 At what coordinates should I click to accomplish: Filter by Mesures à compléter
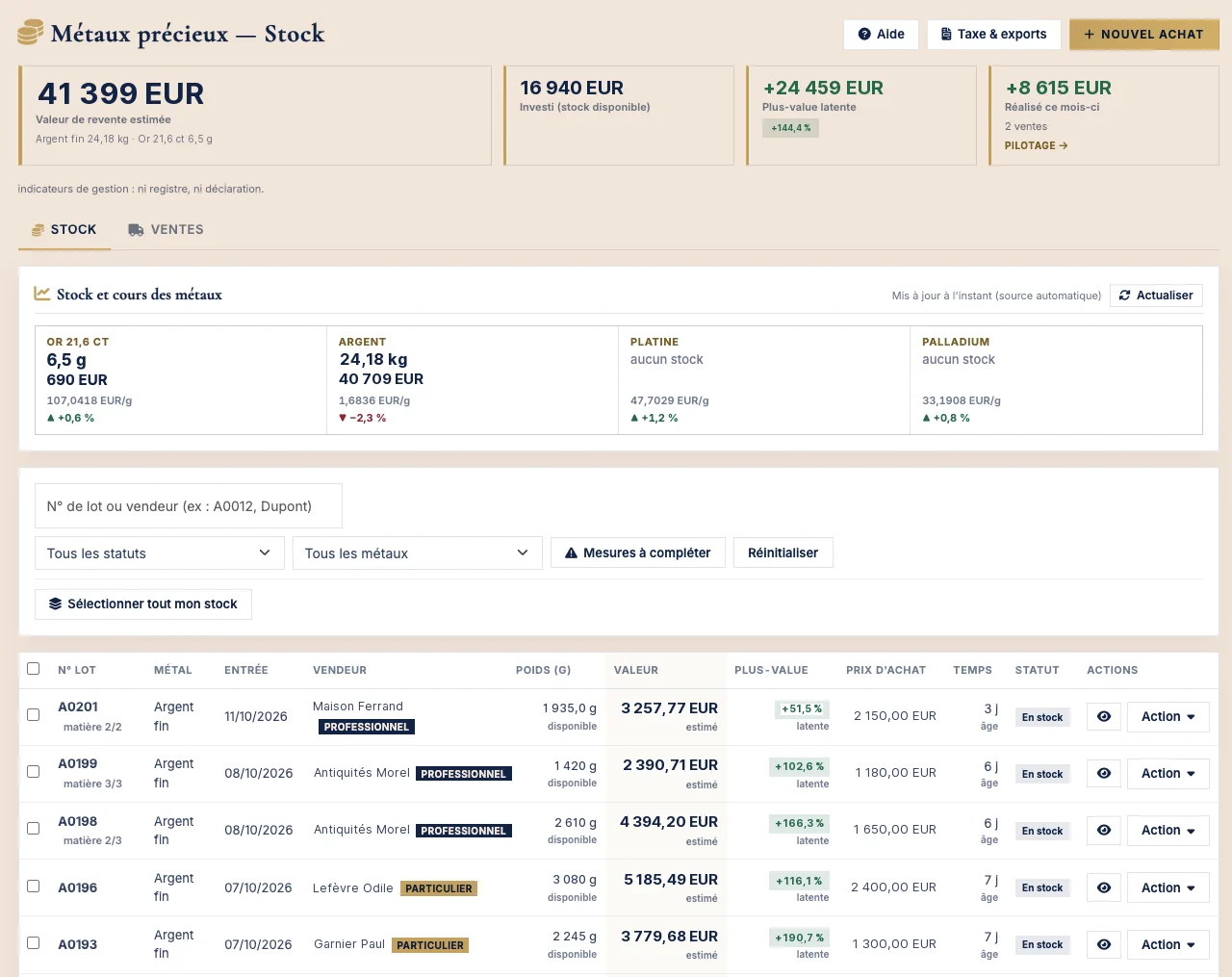(638, 553)
